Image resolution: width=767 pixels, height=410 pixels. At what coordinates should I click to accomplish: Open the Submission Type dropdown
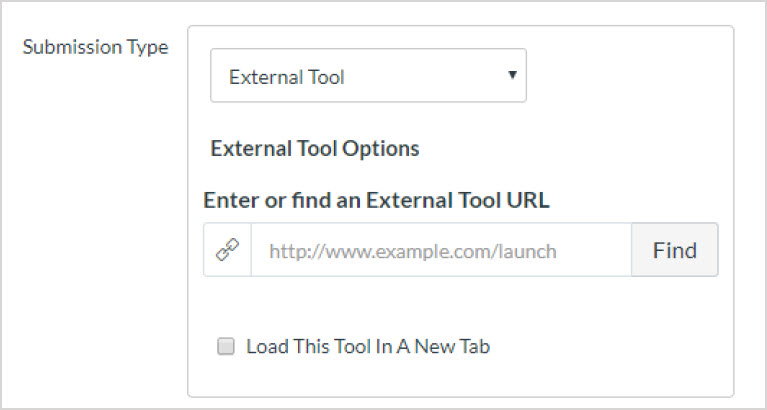point(367,76)
